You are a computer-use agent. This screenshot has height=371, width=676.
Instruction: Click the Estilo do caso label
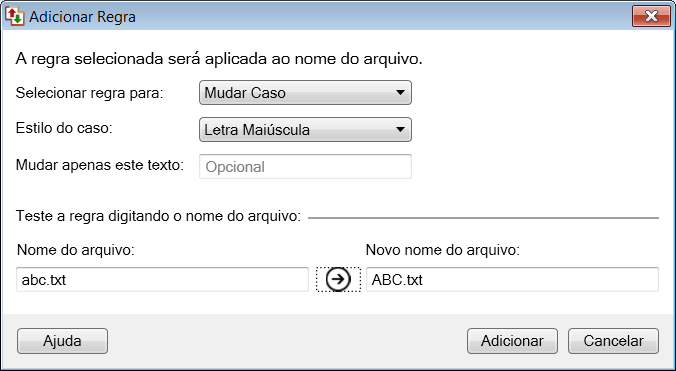tap(64, 128)
